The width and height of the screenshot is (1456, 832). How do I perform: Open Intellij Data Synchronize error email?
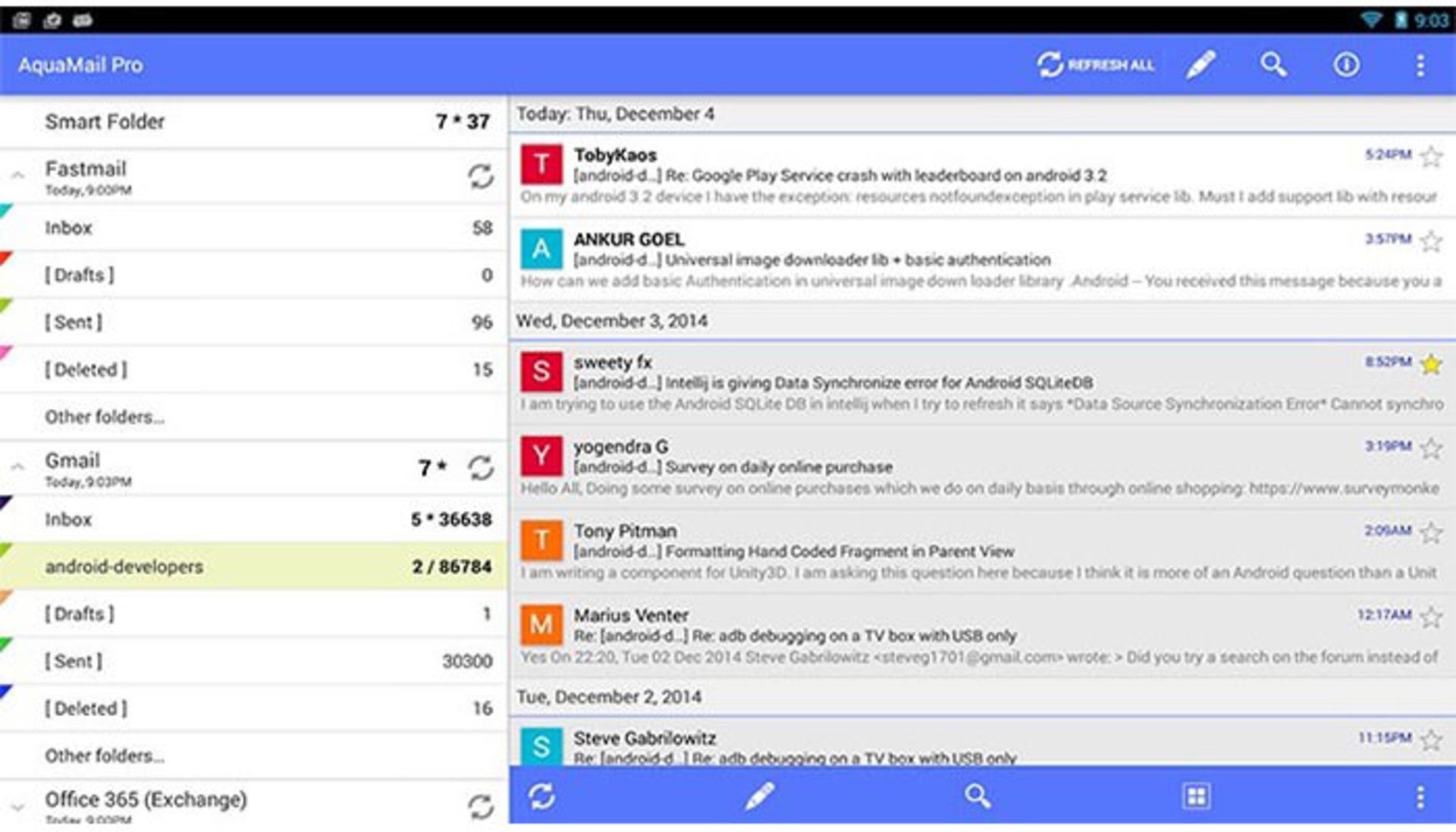[833, 383]
